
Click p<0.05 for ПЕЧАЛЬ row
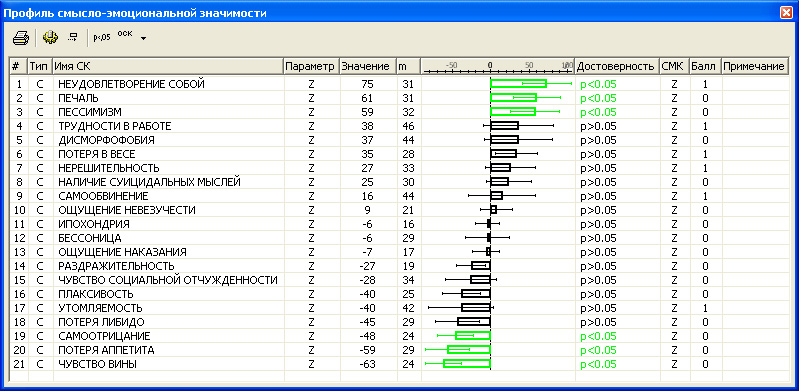[598, 98]
